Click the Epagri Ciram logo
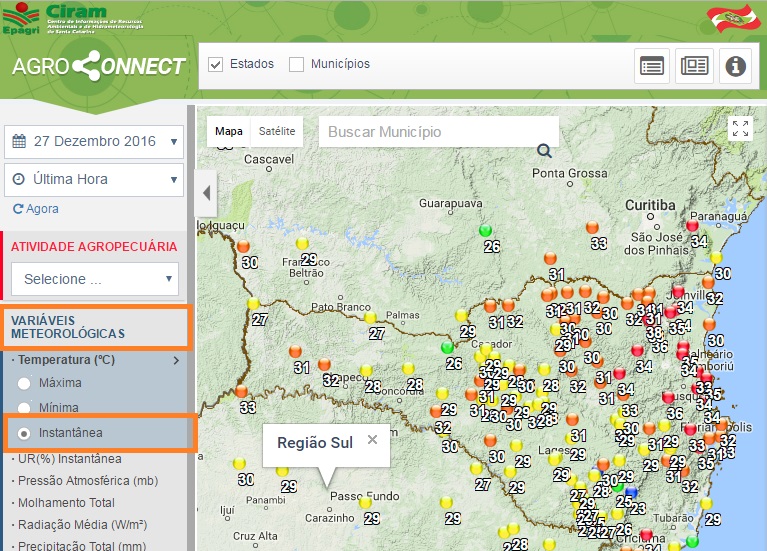Image resolution: width=767 pixels, height=551 pixels. click(x=72, y=19)
